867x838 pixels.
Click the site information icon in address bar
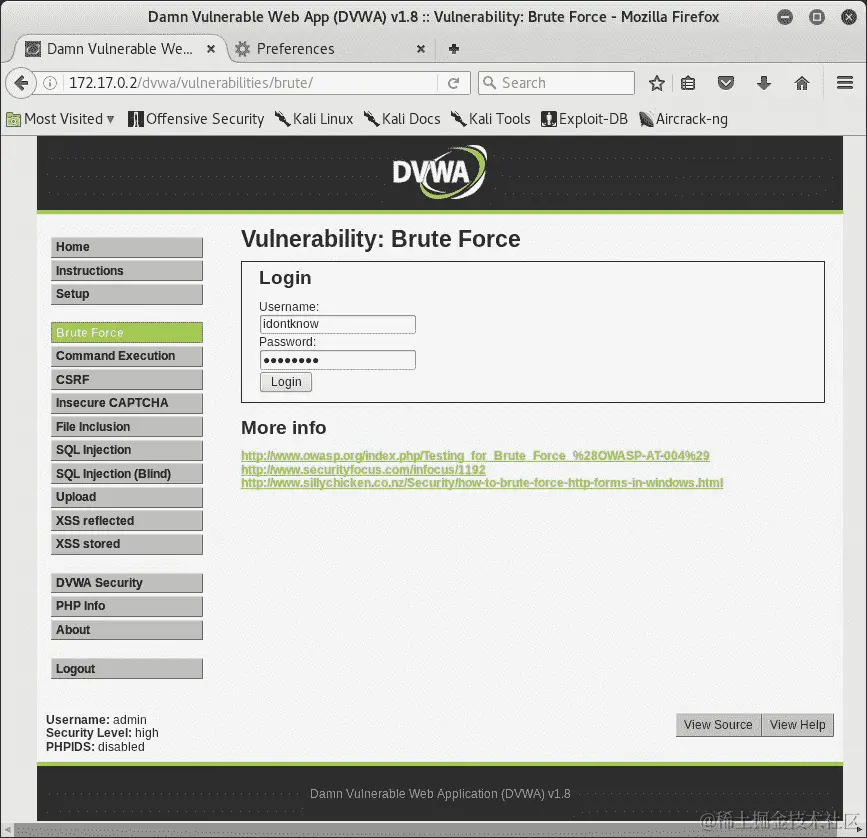(x=50, y=83)
